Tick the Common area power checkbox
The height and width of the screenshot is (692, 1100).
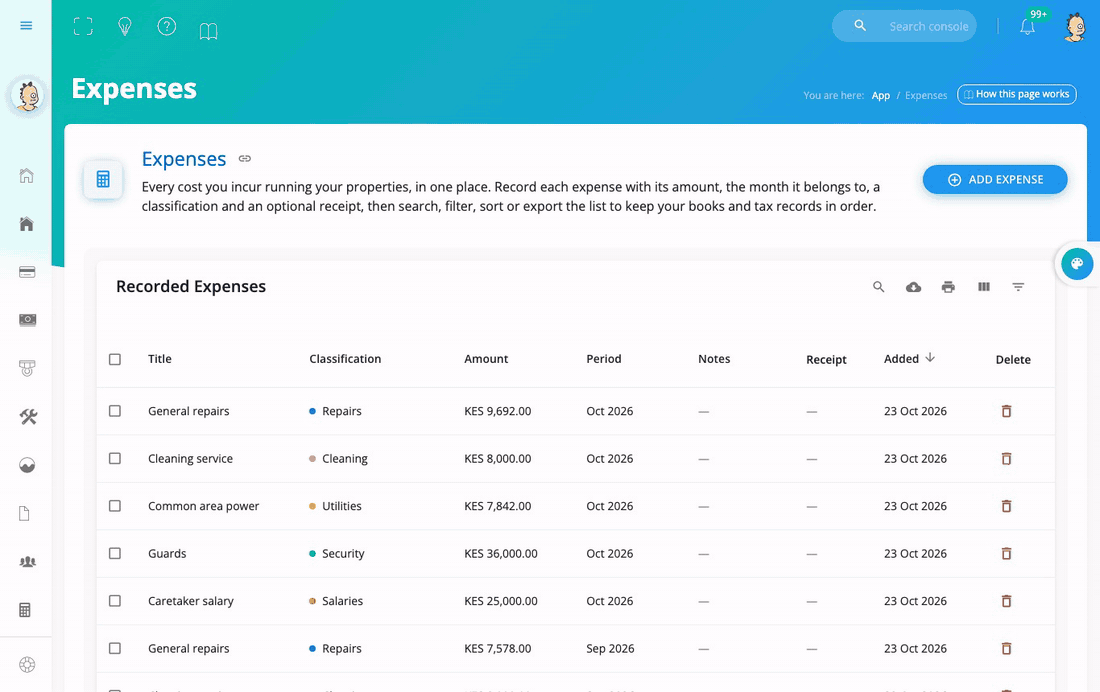click(x=115, y=506)
